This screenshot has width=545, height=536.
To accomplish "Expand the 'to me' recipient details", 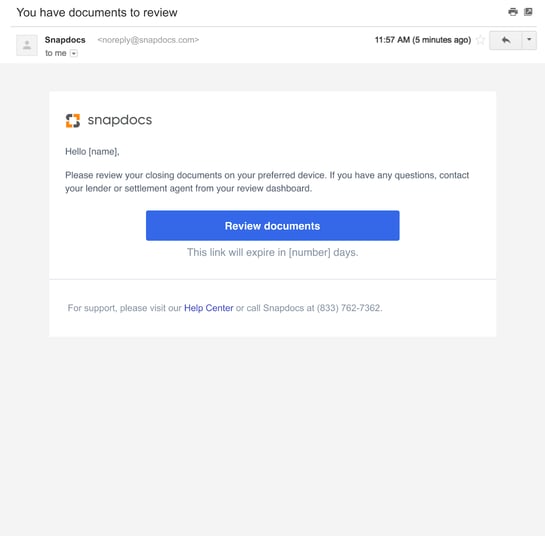I will click(74, 53).
